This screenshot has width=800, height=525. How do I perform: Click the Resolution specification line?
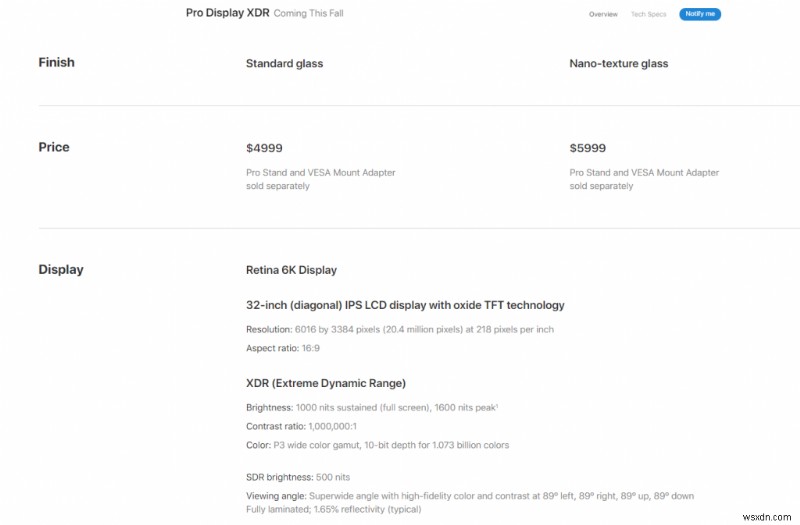coord(400,329)
